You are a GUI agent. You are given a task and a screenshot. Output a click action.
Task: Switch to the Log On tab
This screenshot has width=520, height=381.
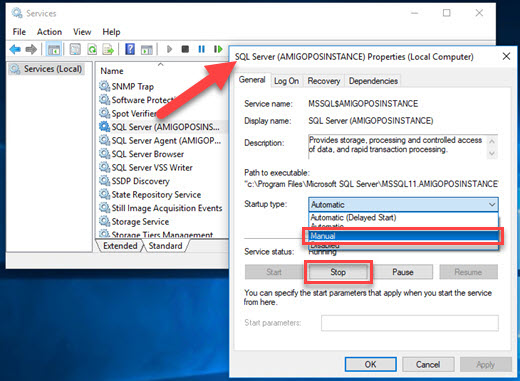point(286,81)
